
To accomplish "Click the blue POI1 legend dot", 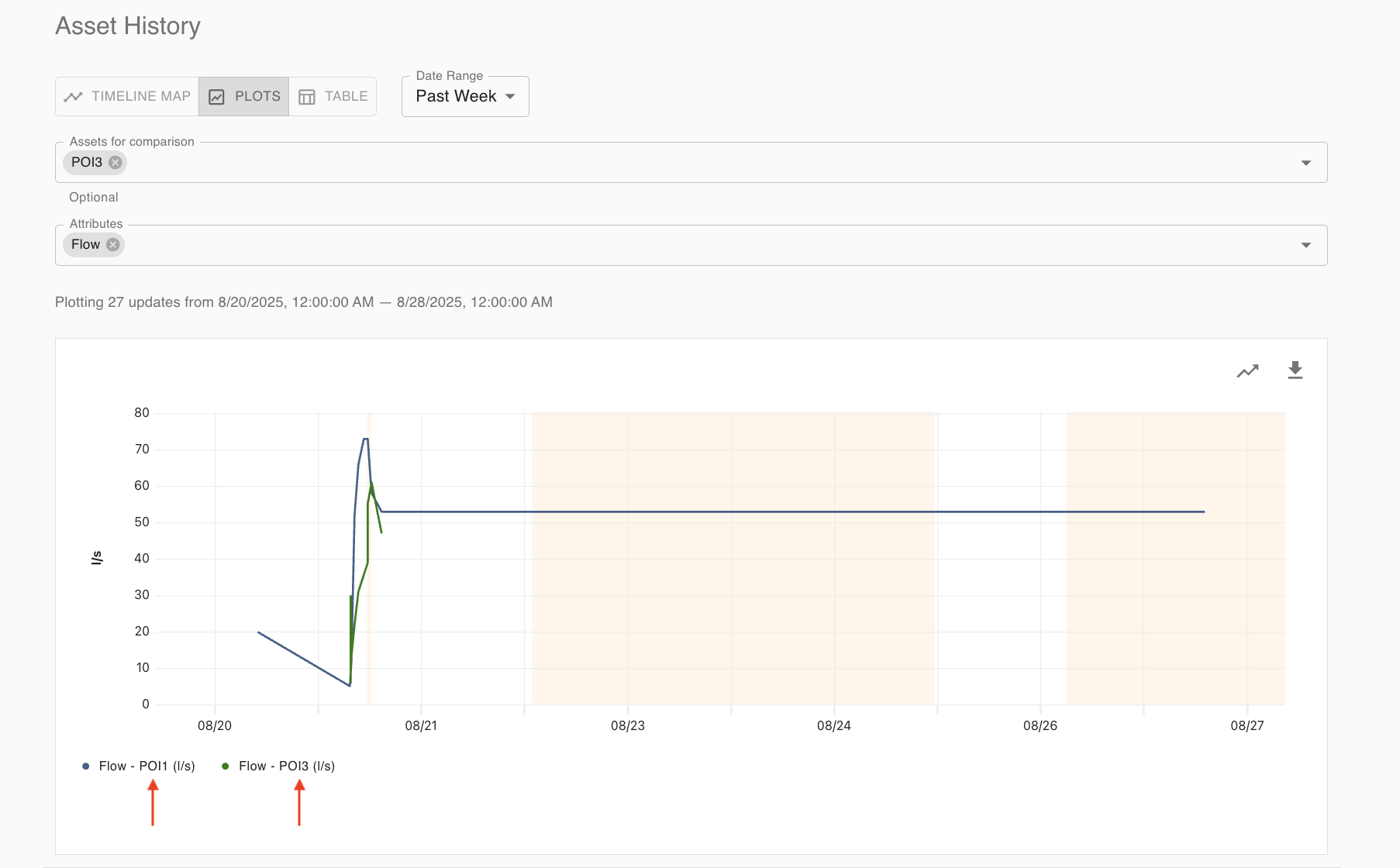I will tap(85, 766).
